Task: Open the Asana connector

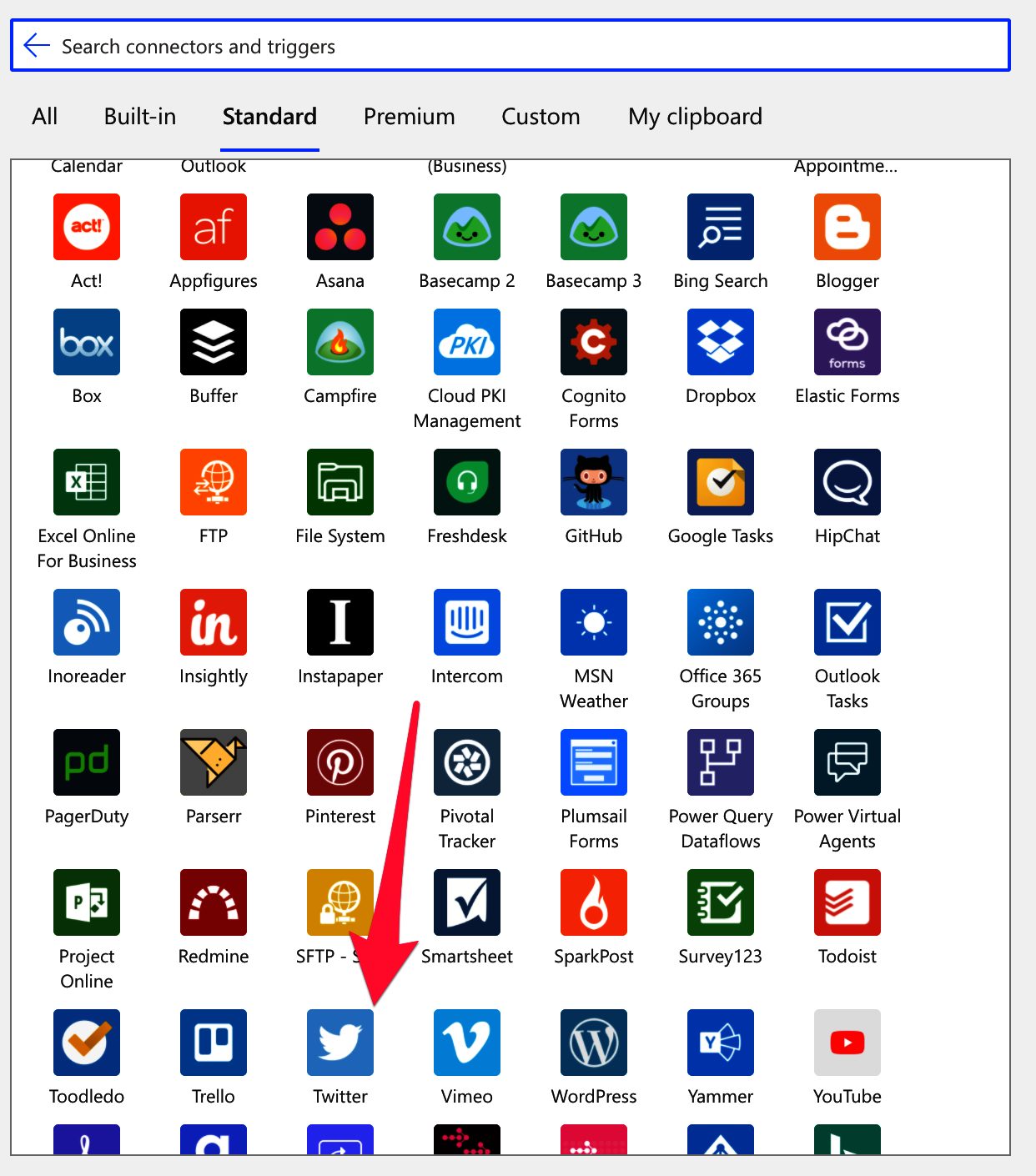Action: click(340, 227)
